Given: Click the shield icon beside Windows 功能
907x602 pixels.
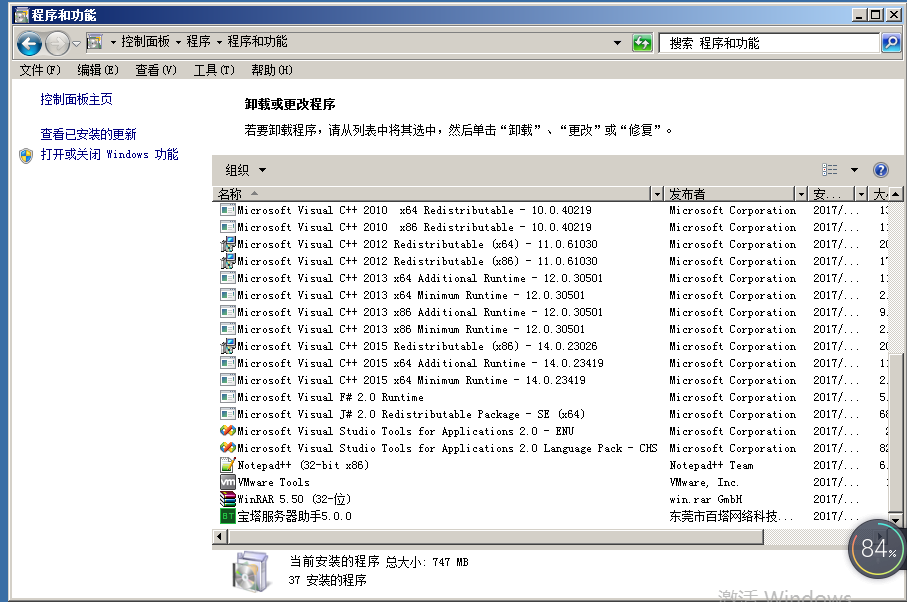Looking at the screenshot, I should point(26,156).
